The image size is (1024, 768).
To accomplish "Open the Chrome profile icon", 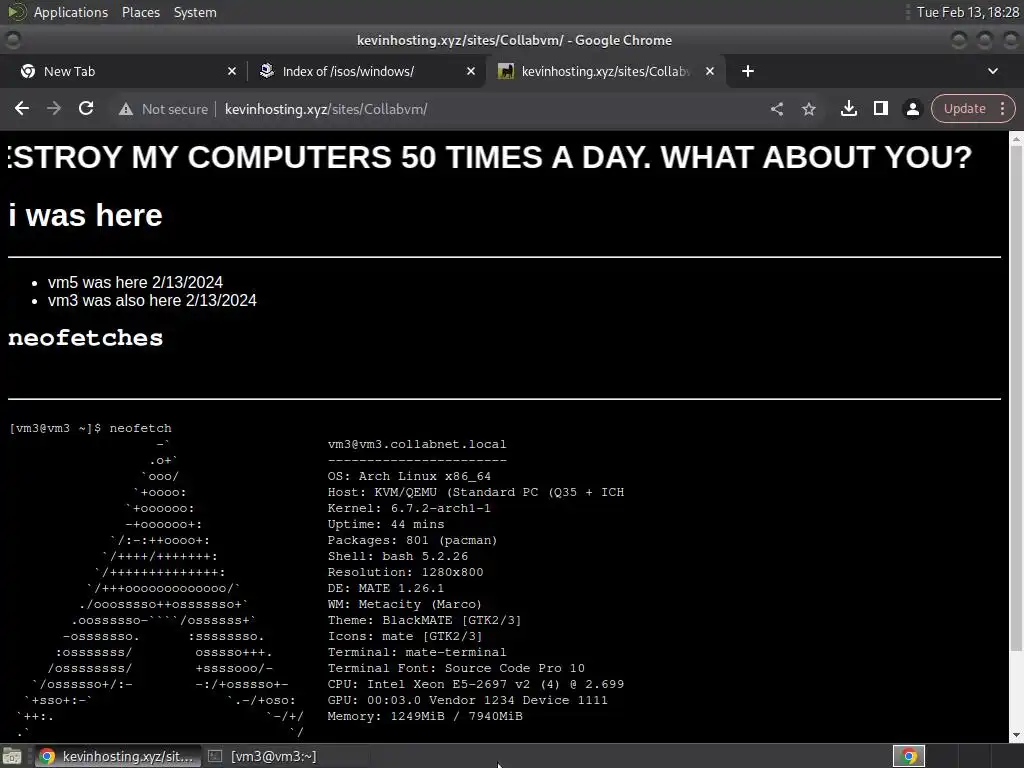I will (x=912, y=108).
